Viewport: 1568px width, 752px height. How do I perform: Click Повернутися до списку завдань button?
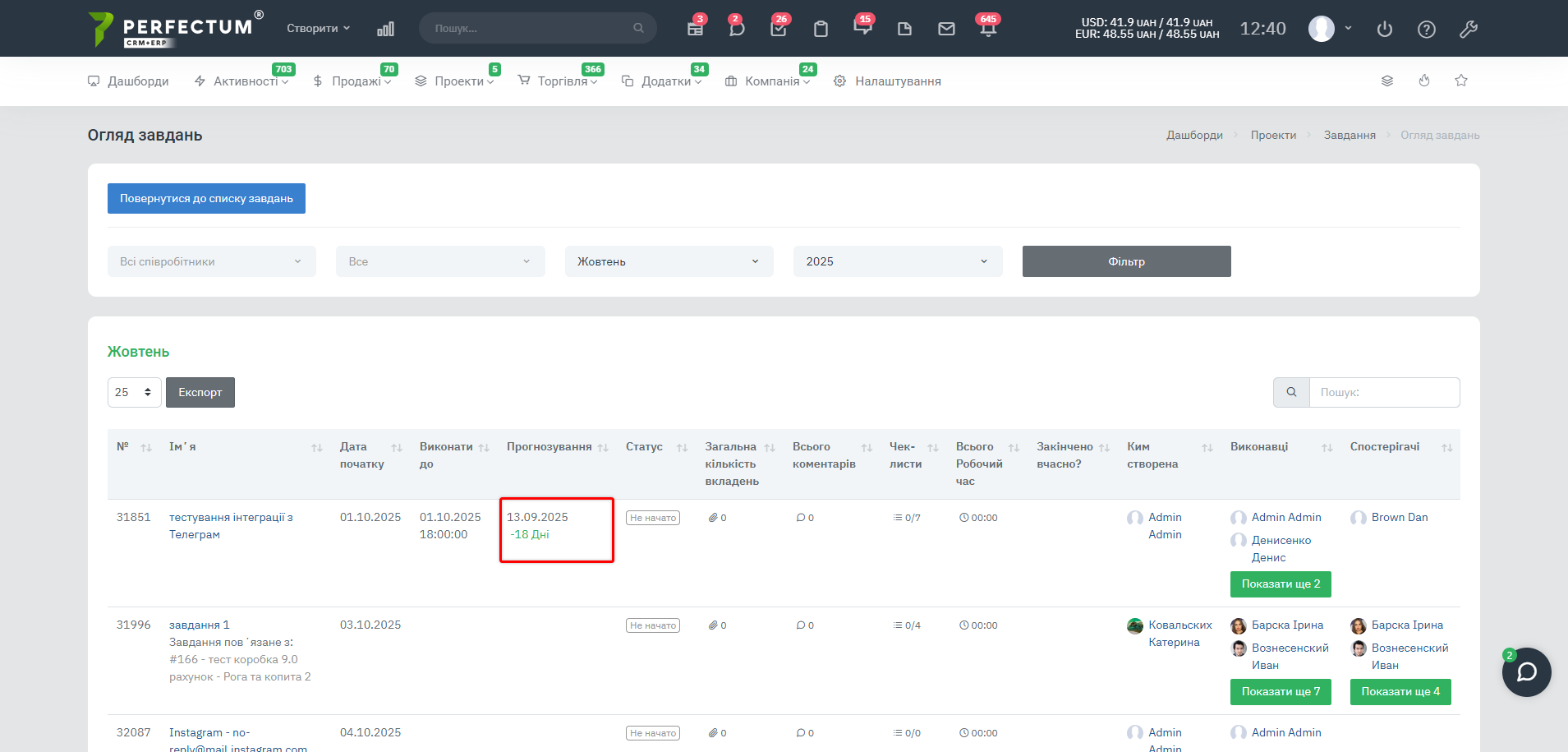[206, 198]
